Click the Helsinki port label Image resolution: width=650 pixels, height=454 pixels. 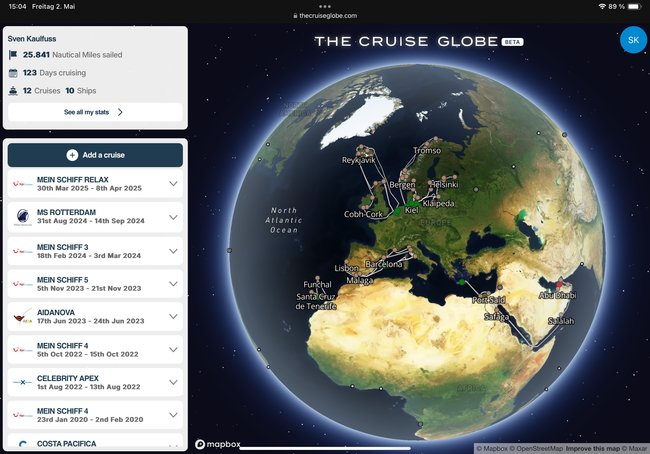(x=445, y=185)
